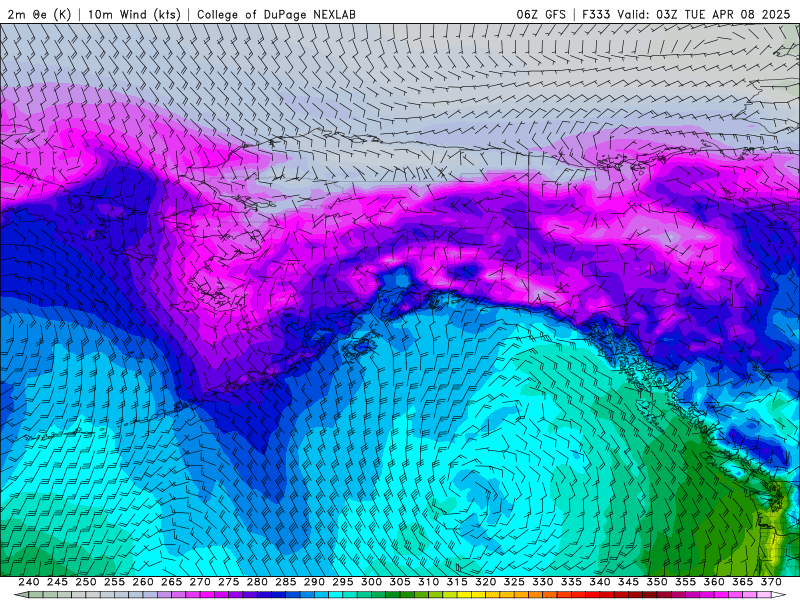Click the 280 value on the color scale

(257, 582)
